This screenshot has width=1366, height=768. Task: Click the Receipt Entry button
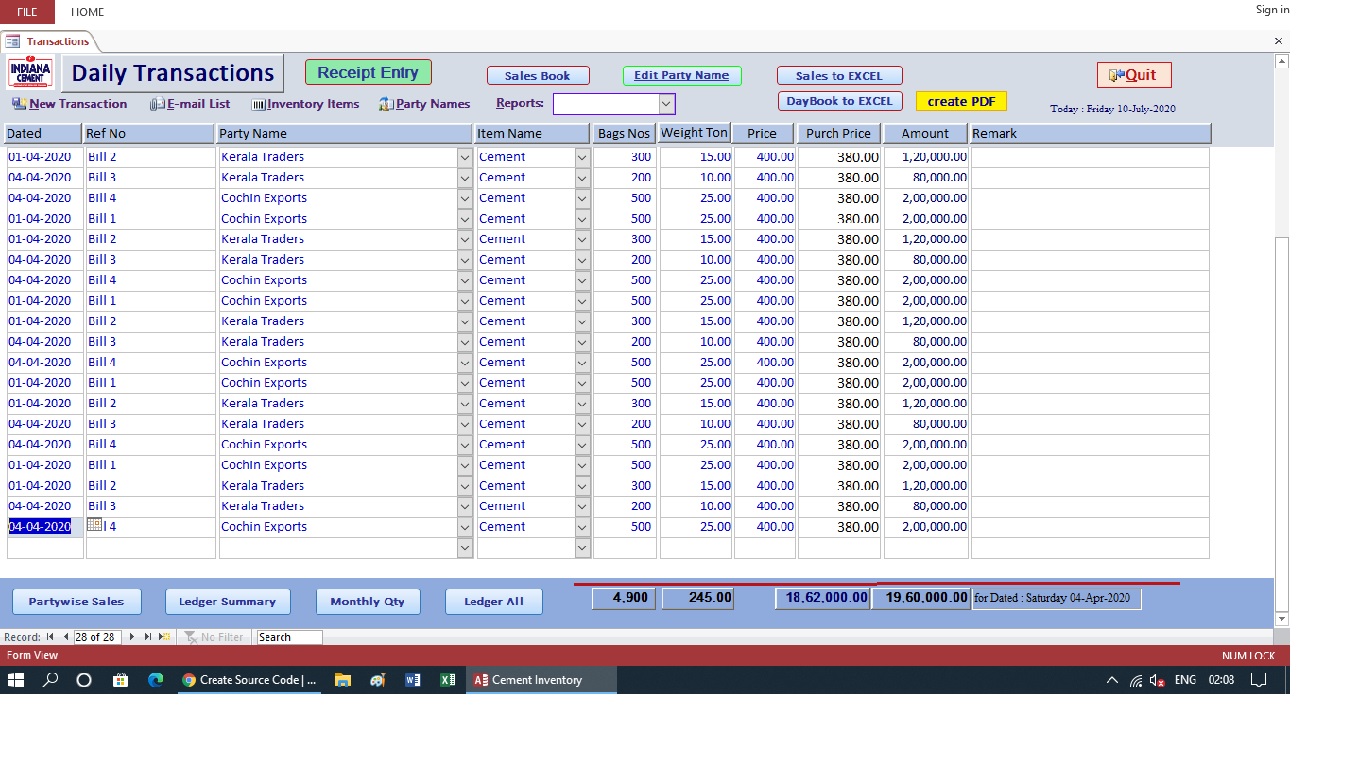click(x=368, y=72)
